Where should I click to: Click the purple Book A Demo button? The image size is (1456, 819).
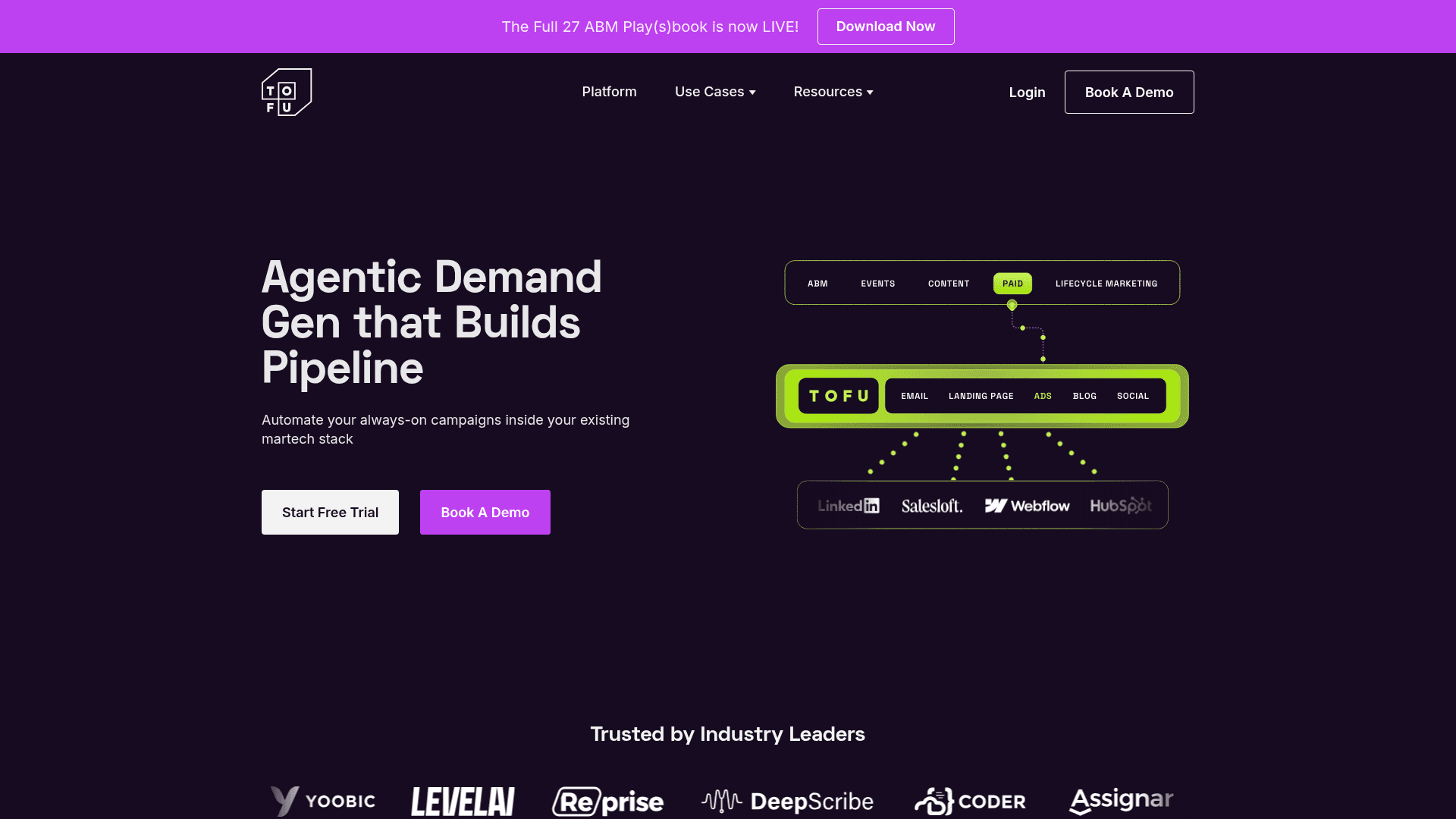pyautogui.click(x=485, y=512)
